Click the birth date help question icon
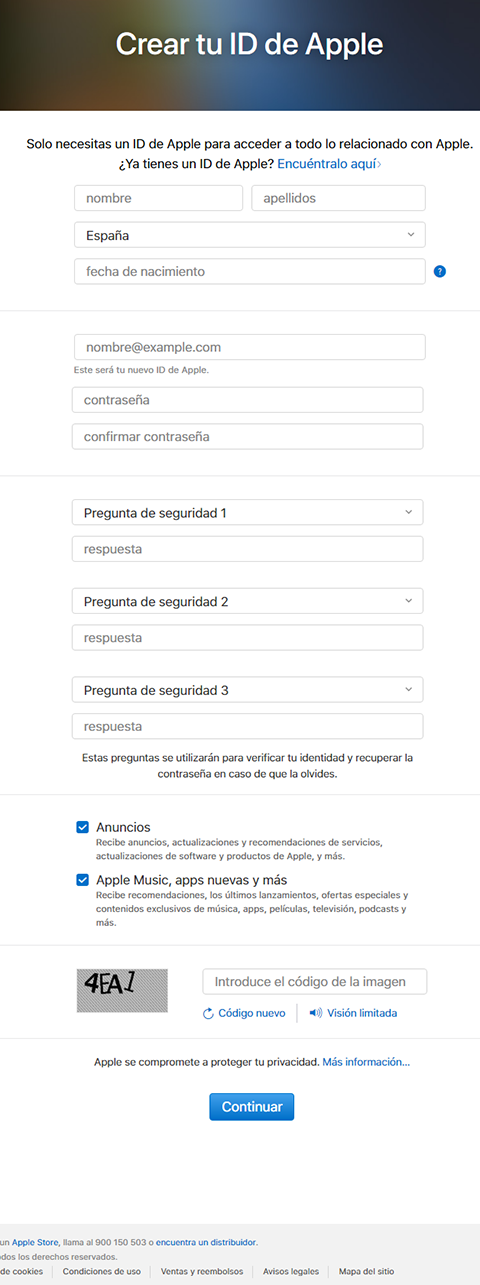Viewport: 480px width, 1285px height. [440, 271]
